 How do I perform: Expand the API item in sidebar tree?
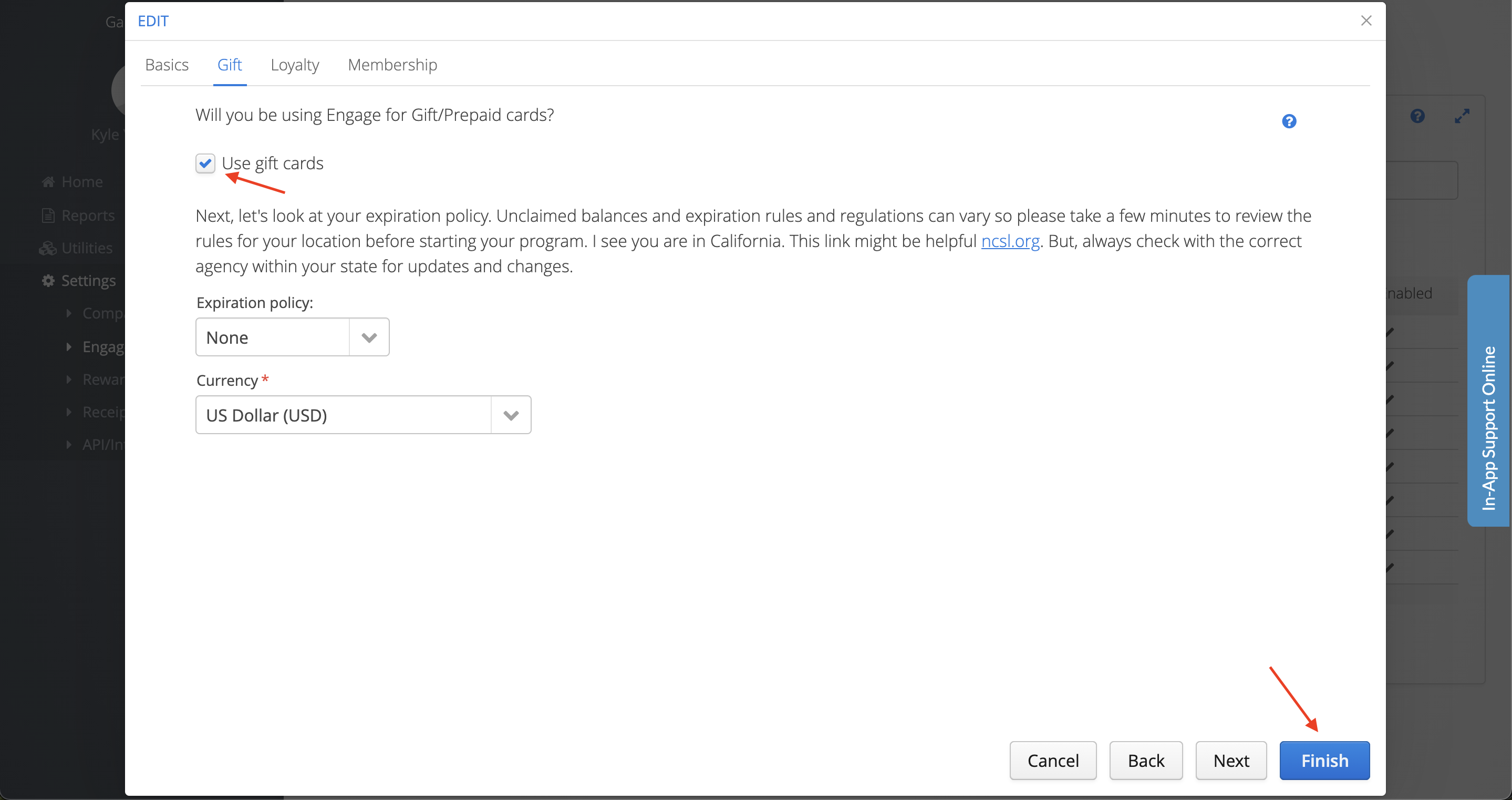point(69,445)
